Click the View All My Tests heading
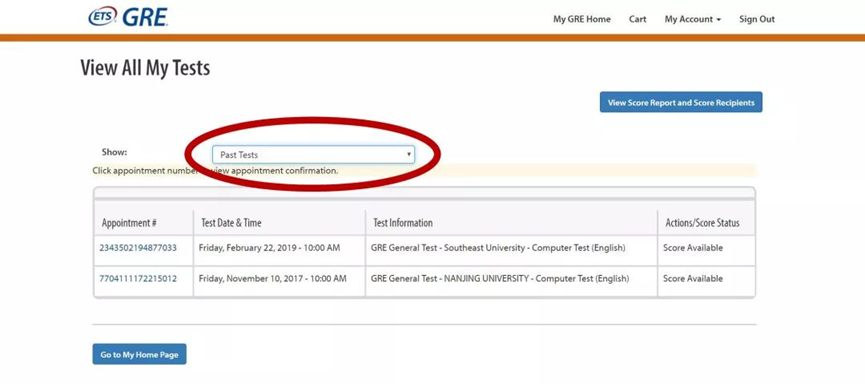Image resolution: width=865 pixels, height=384 pixels. point(145,68)
